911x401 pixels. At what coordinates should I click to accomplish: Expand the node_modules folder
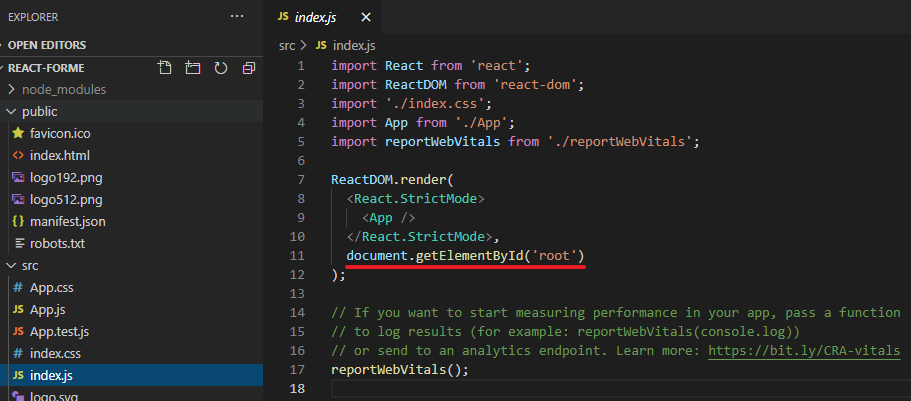click(131, 90)
